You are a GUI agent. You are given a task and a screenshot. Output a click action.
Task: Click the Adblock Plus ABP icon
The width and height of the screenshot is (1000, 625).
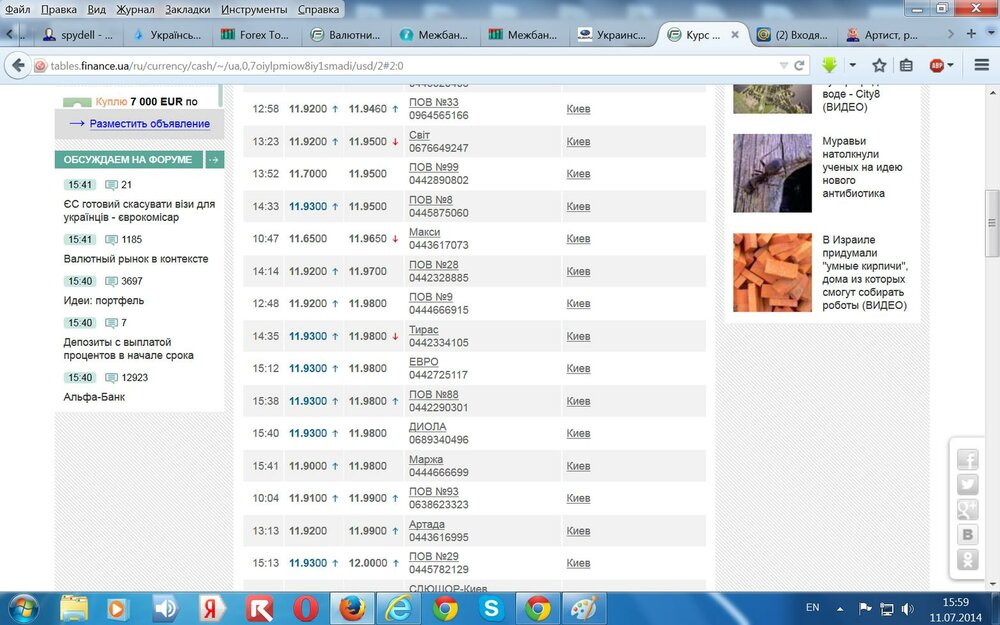pos(936,65)
